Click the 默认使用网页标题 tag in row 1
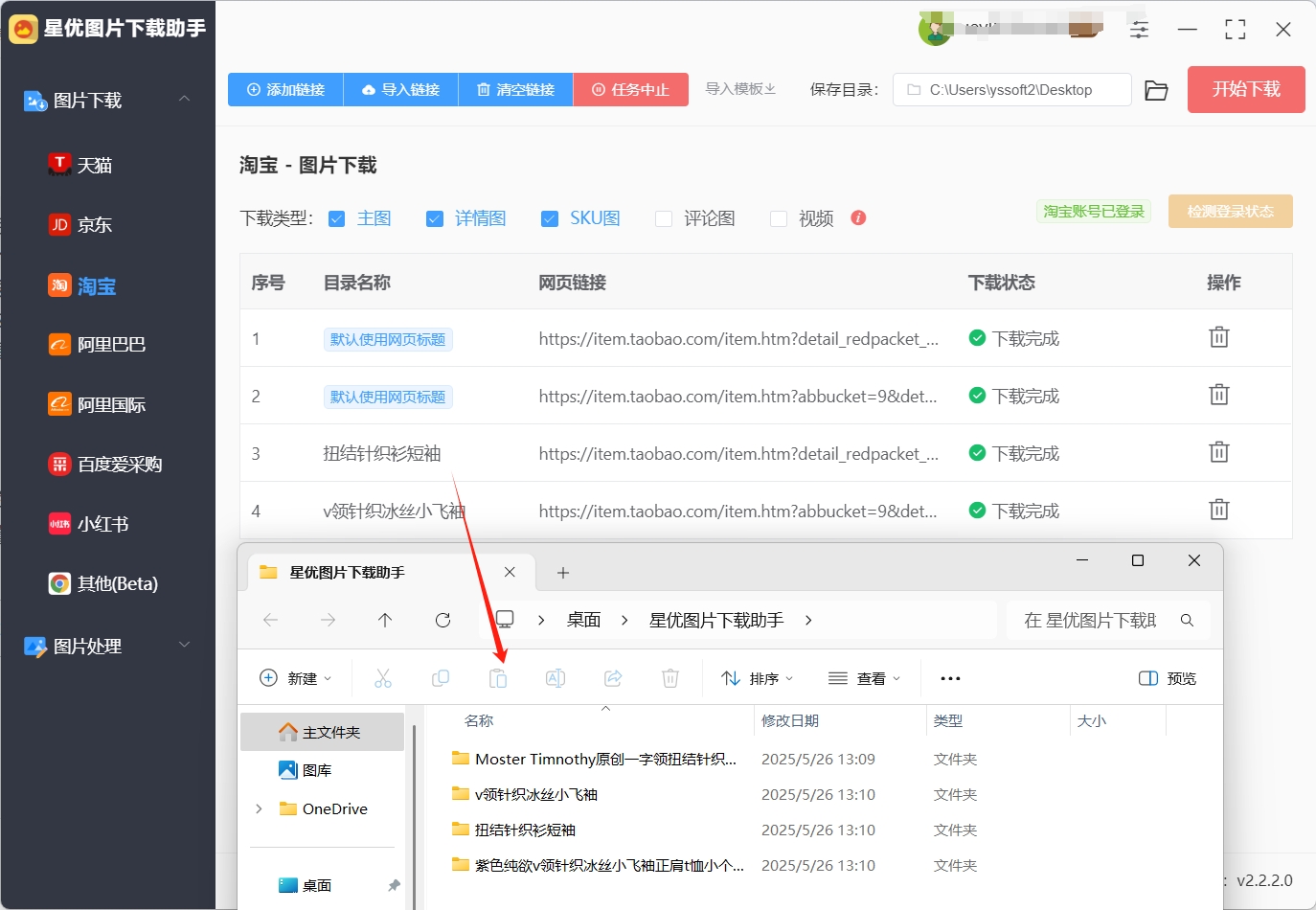The width and height of the screenshot is (1316, 910). [x=388, y=339]
